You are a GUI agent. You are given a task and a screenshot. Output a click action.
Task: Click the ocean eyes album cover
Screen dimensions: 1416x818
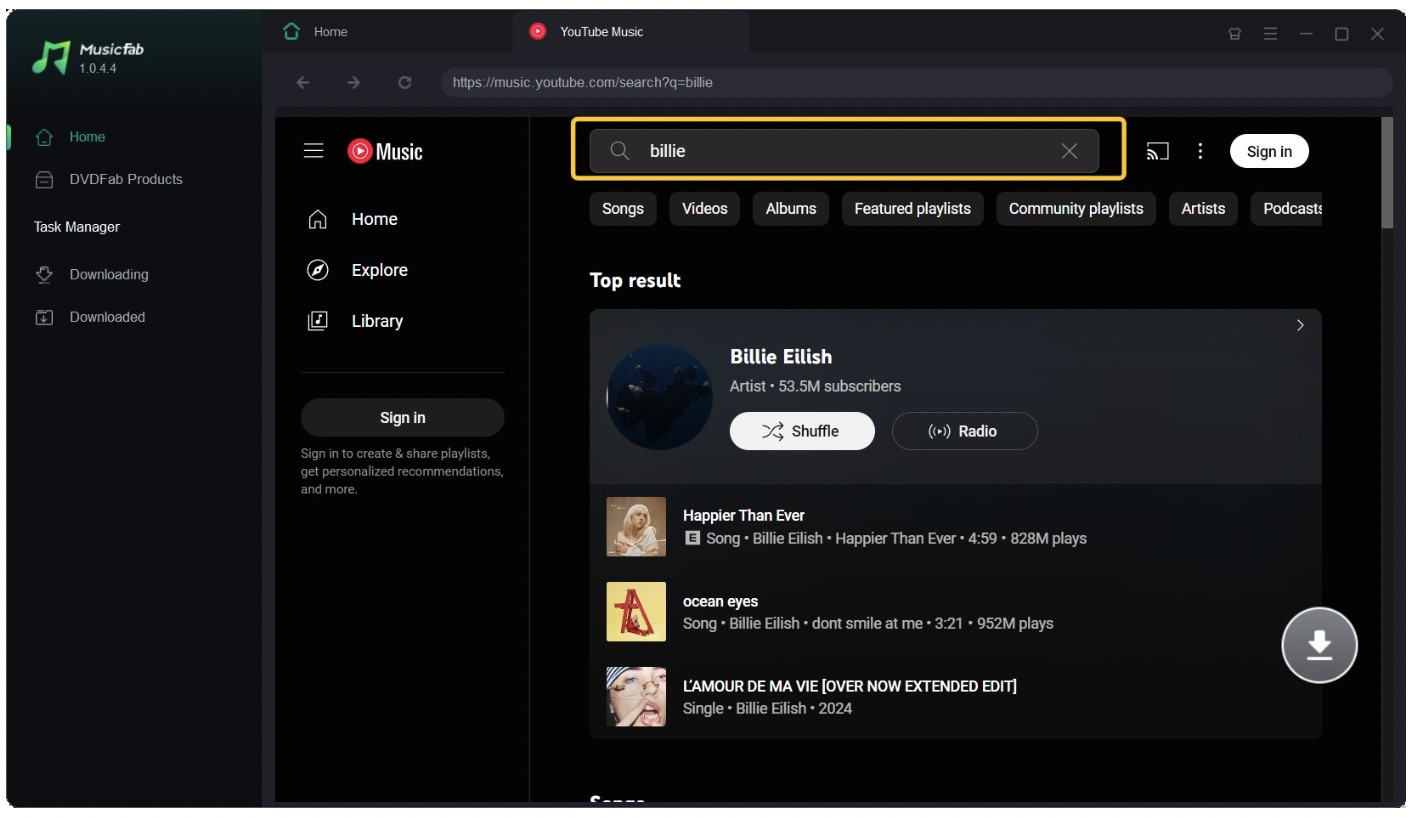(636, 612)
